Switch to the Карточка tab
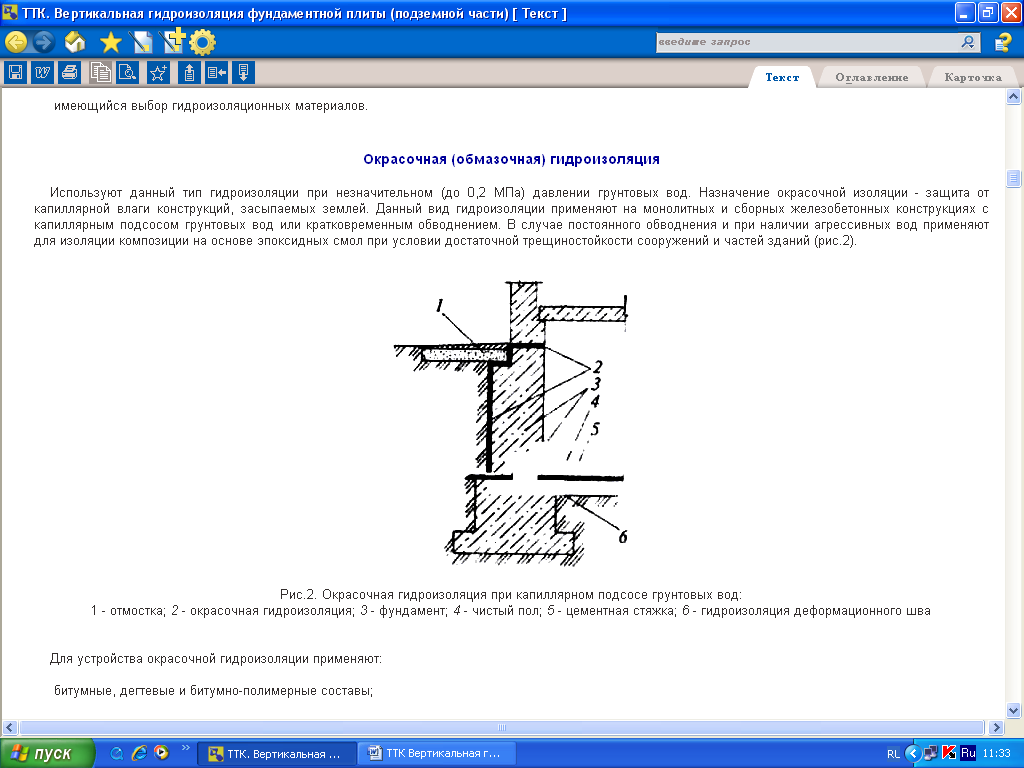 pos(972,77)
